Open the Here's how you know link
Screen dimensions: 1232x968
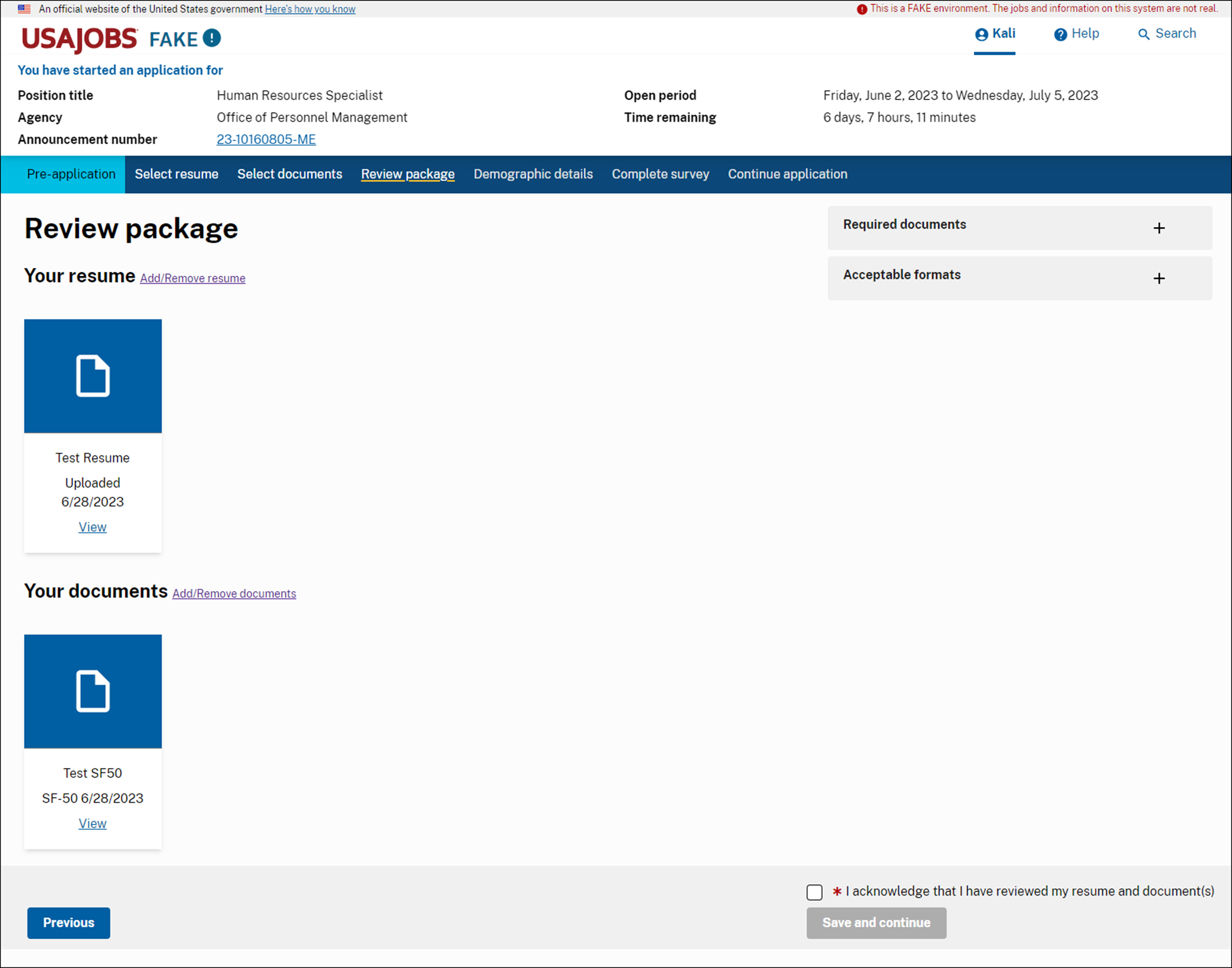coord(310,9)
